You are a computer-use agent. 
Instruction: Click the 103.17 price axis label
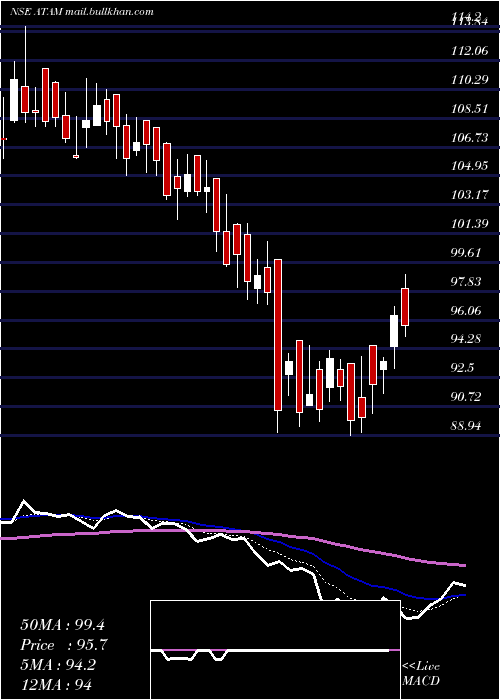[x=470, y=195]
